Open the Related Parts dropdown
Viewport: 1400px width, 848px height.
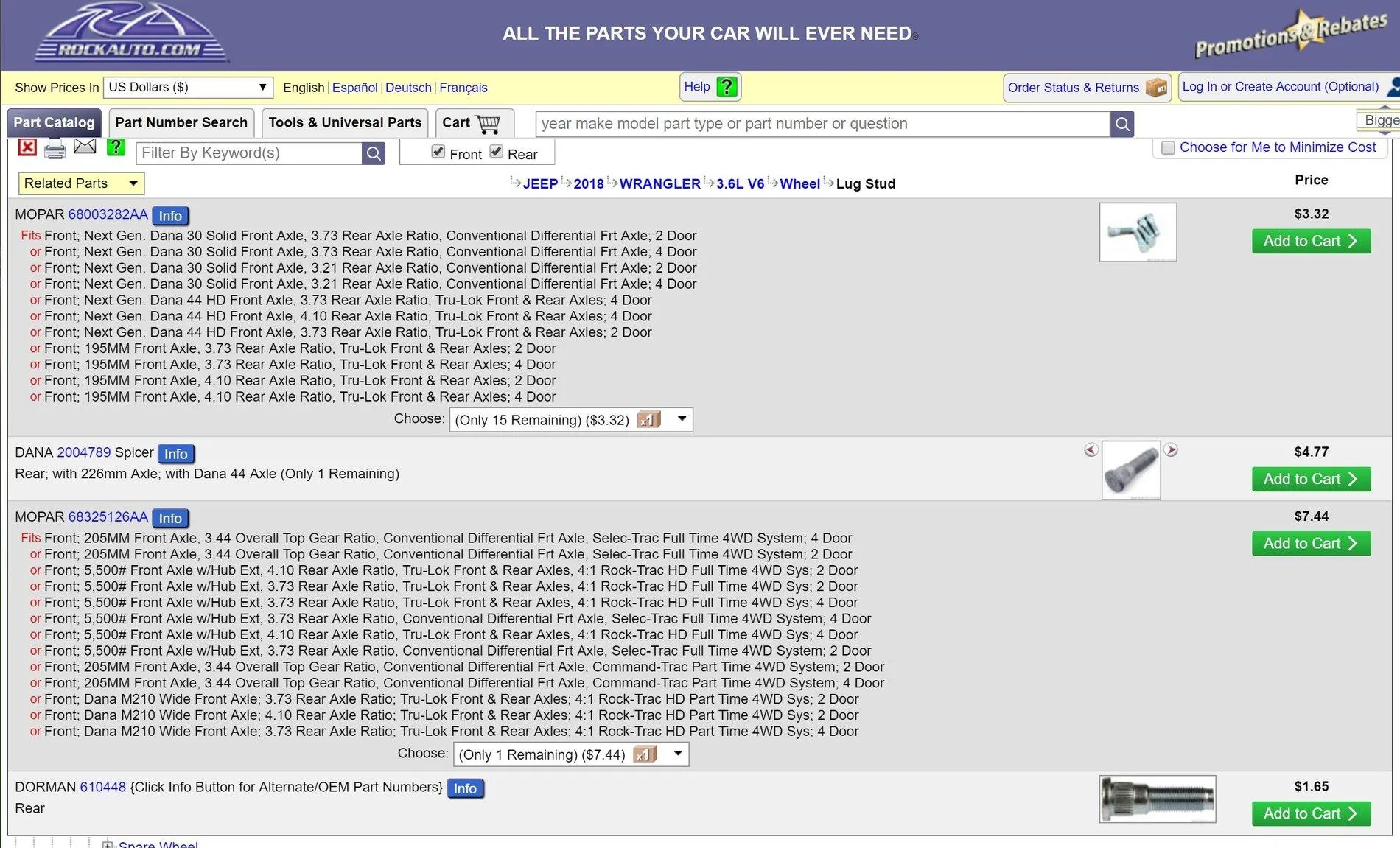[x=81, y=183]
